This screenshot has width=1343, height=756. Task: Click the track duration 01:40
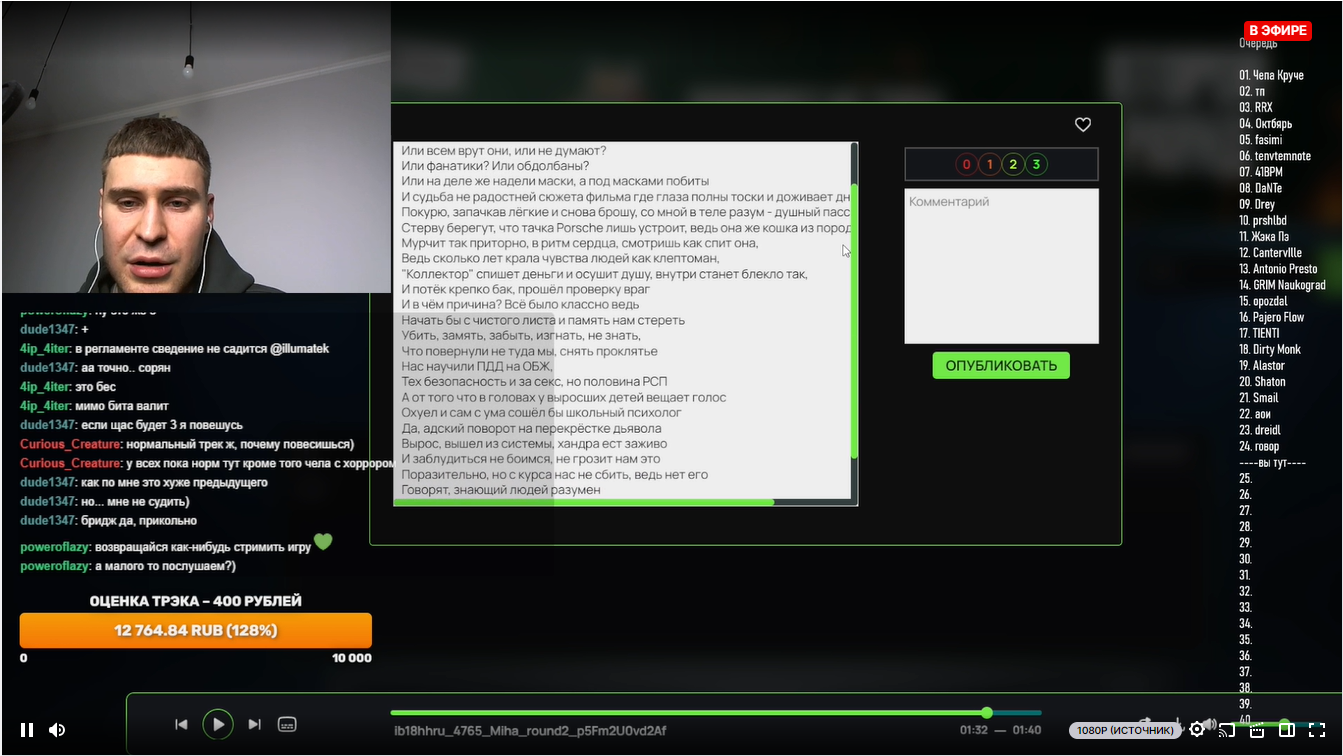[1027, 730]
